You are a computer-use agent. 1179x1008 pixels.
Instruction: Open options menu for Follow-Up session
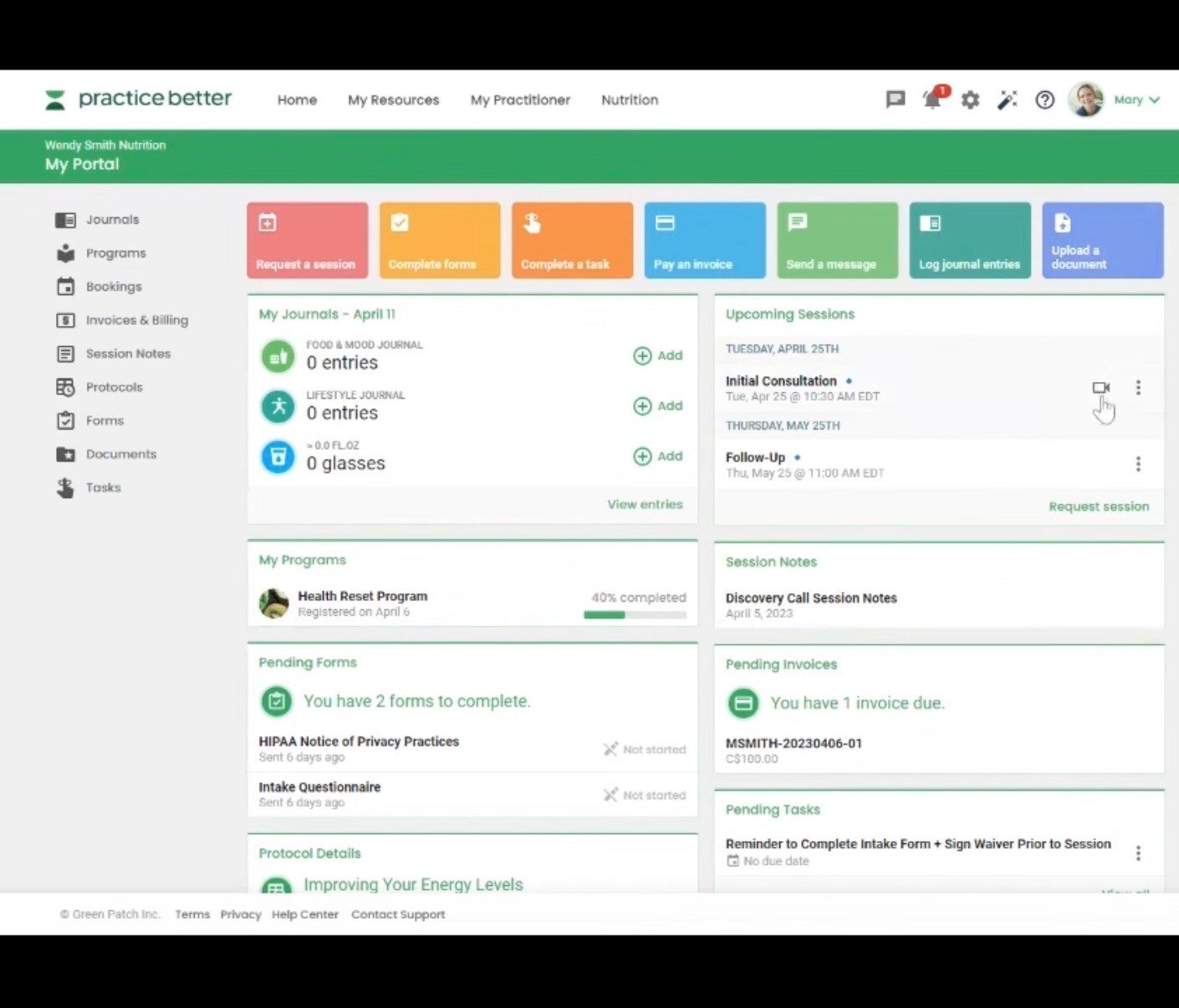1138,464
